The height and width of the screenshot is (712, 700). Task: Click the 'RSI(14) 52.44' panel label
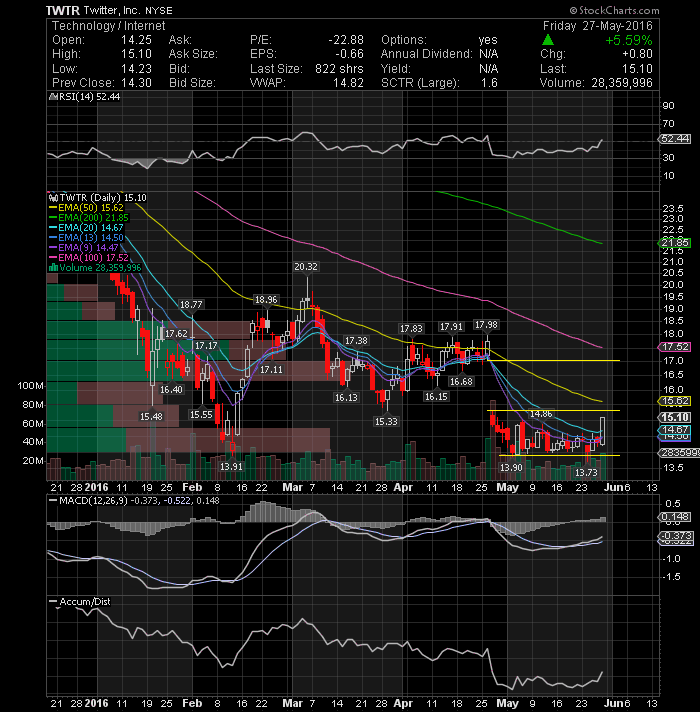(88, 97)
